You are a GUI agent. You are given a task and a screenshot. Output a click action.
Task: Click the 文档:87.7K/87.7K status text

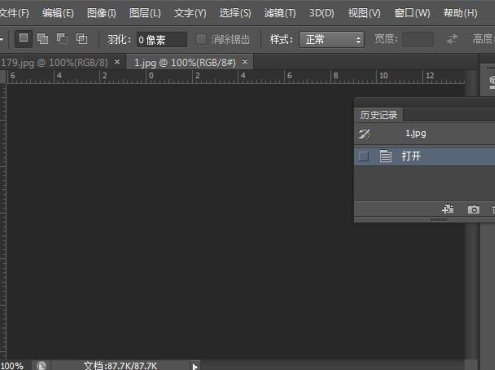pos(120,365)
